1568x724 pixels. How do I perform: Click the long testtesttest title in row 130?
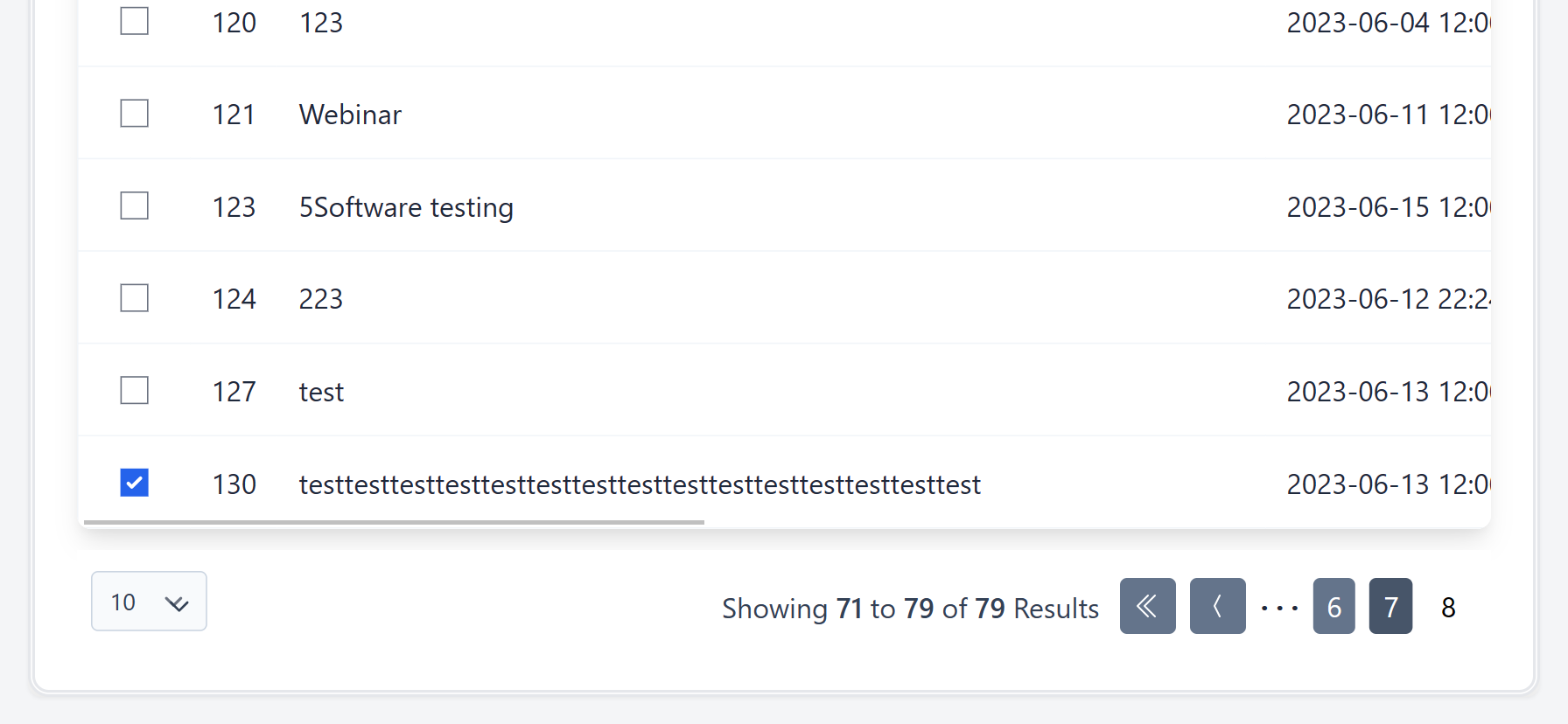tap(640, 484)
